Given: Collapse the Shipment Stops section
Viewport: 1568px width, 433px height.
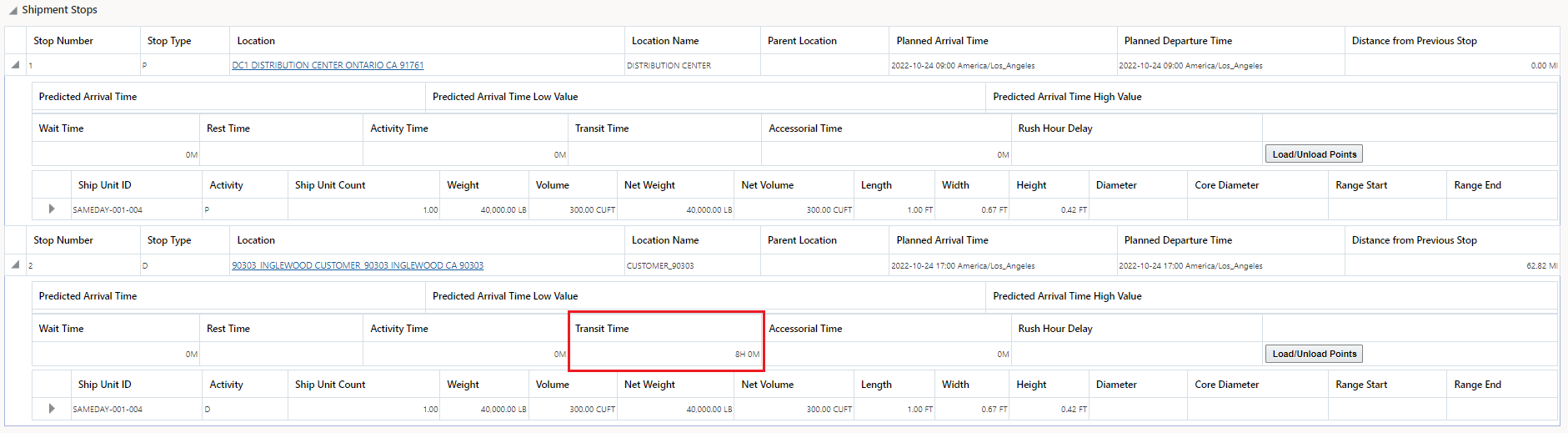Looking at the screenshot, I should point(13,10).
